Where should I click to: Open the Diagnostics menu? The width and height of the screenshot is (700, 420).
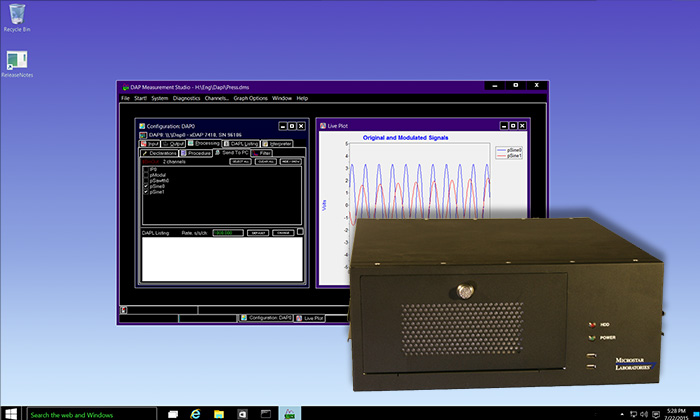[x=187, y=98]
